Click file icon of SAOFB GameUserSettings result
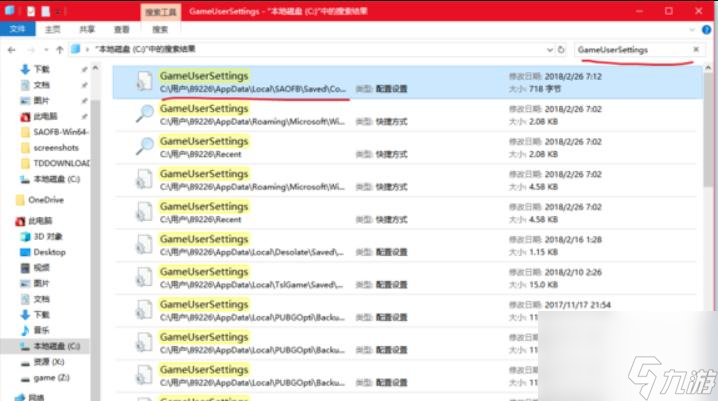The image size is (718, 401). click(144, 81)
